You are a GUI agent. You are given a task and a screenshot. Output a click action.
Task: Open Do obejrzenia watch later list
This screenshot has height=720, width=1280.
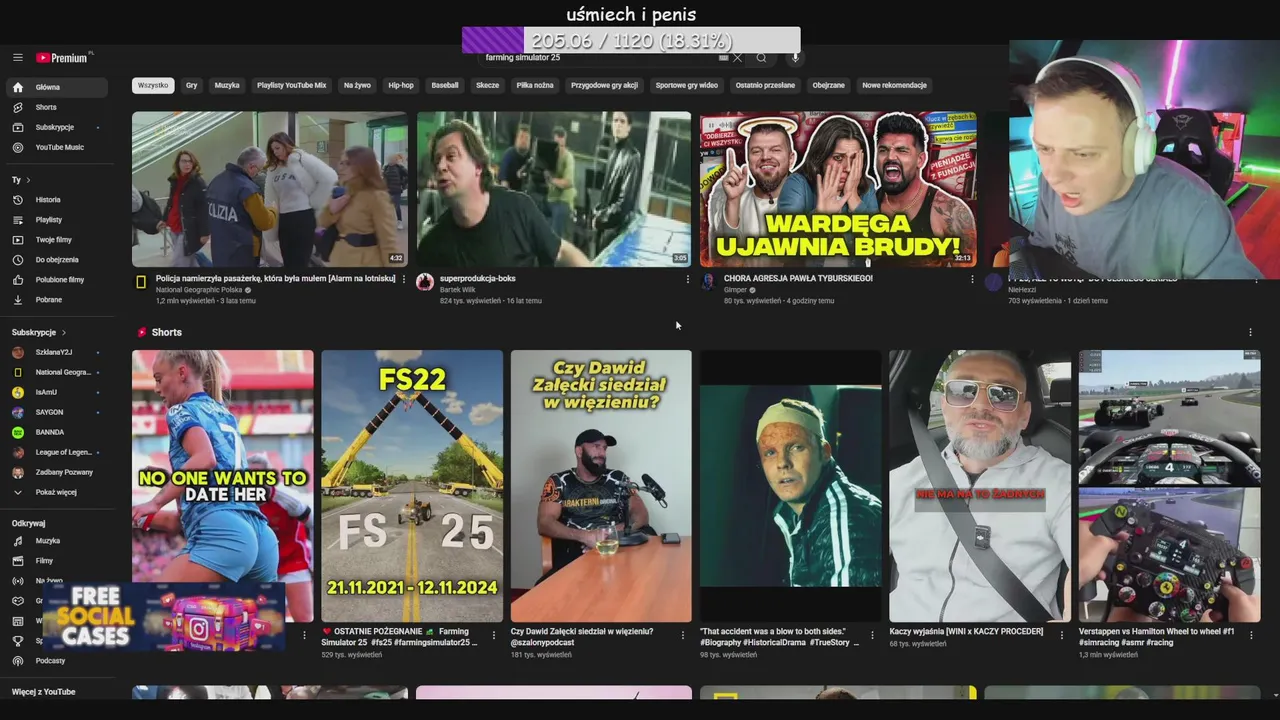coord(56,260)
